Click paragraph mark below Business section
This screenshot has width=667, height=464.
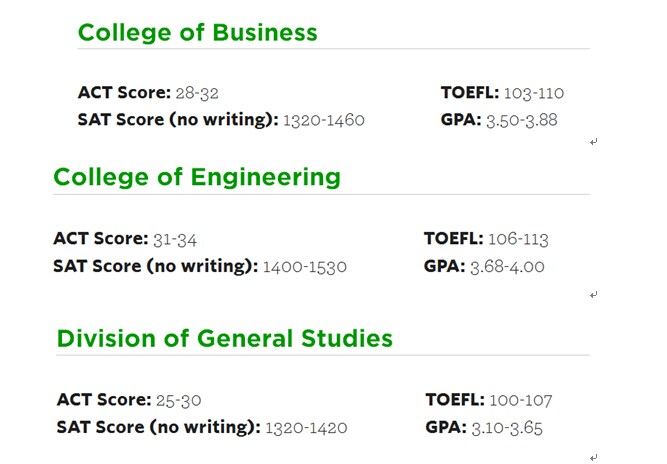click(x=594, y=142)
